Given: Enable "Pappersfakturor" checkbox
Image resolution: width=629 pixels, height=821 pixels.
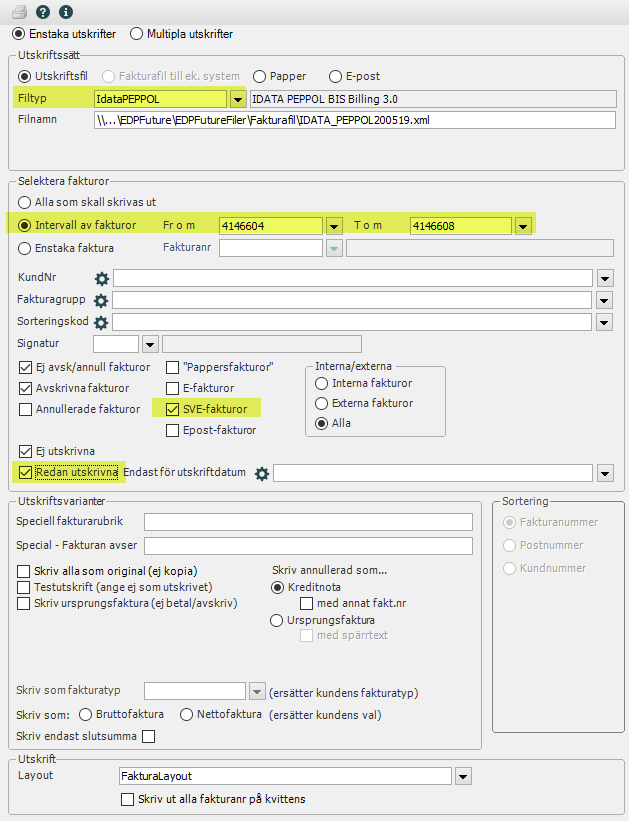Looking at the screenshot, I should pos(172,368).
